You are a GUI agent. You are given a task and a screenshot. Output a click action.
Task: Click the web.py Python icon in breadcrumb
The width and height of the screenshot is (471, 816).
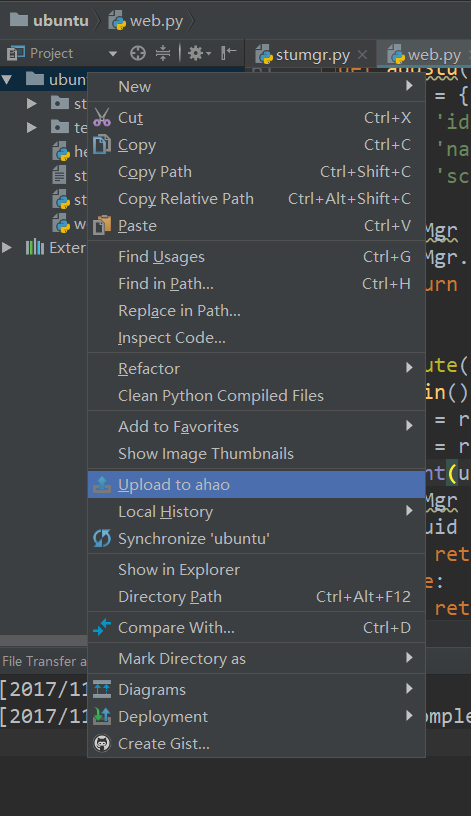pos(117,20)
